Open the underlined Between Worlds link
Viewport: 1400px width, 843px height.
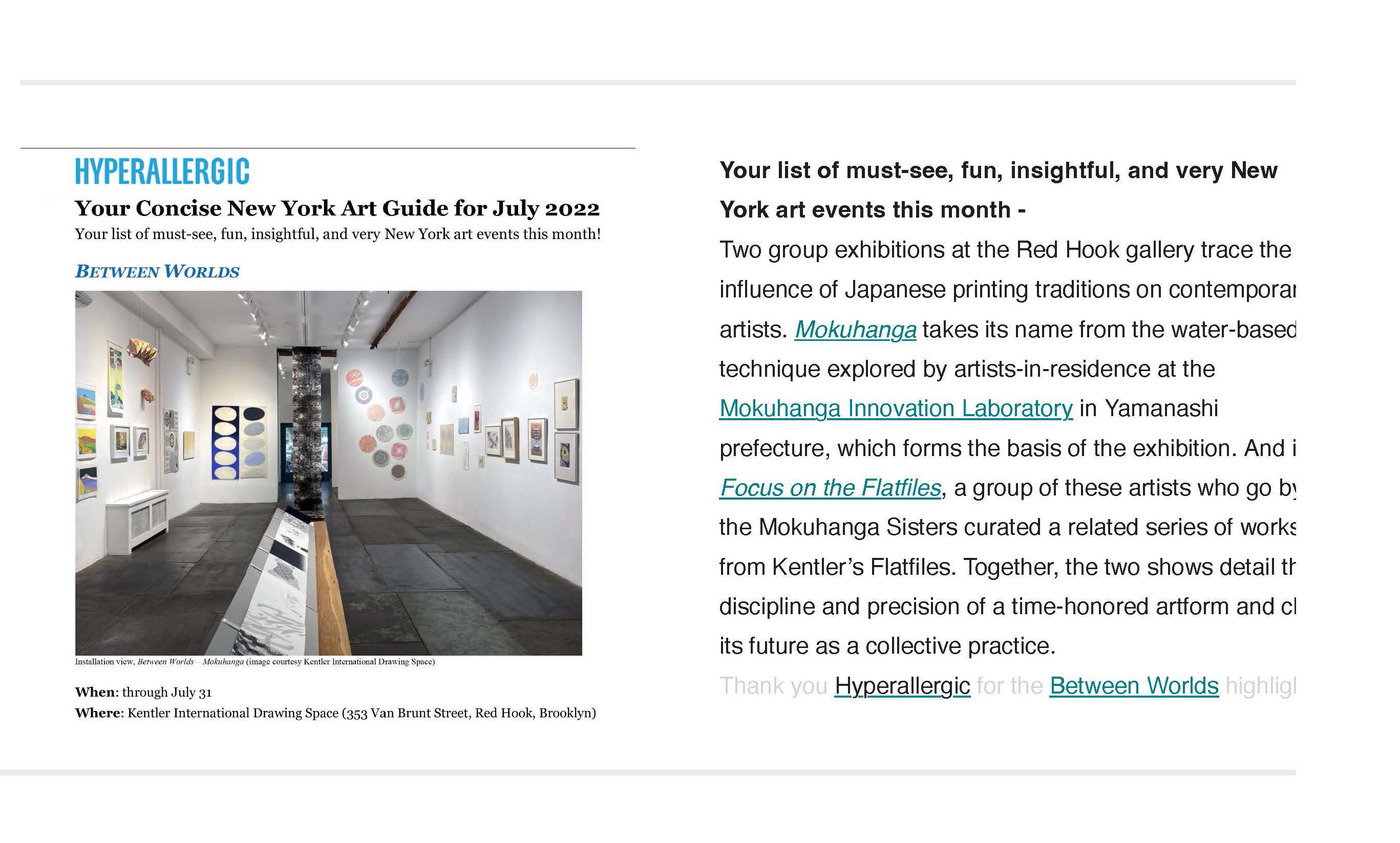[x=1134, y=686]
